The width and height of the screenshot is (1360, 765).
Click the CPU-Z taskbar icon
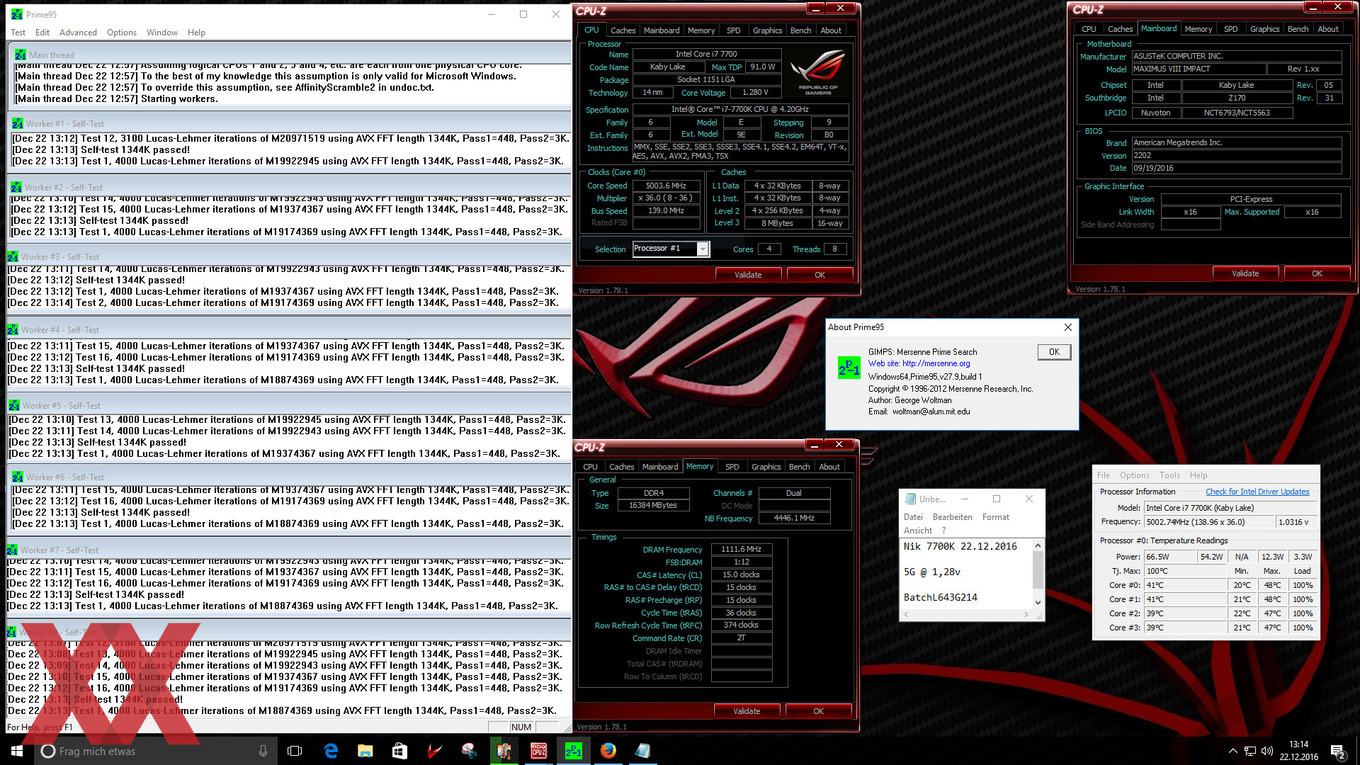[538, 751]
